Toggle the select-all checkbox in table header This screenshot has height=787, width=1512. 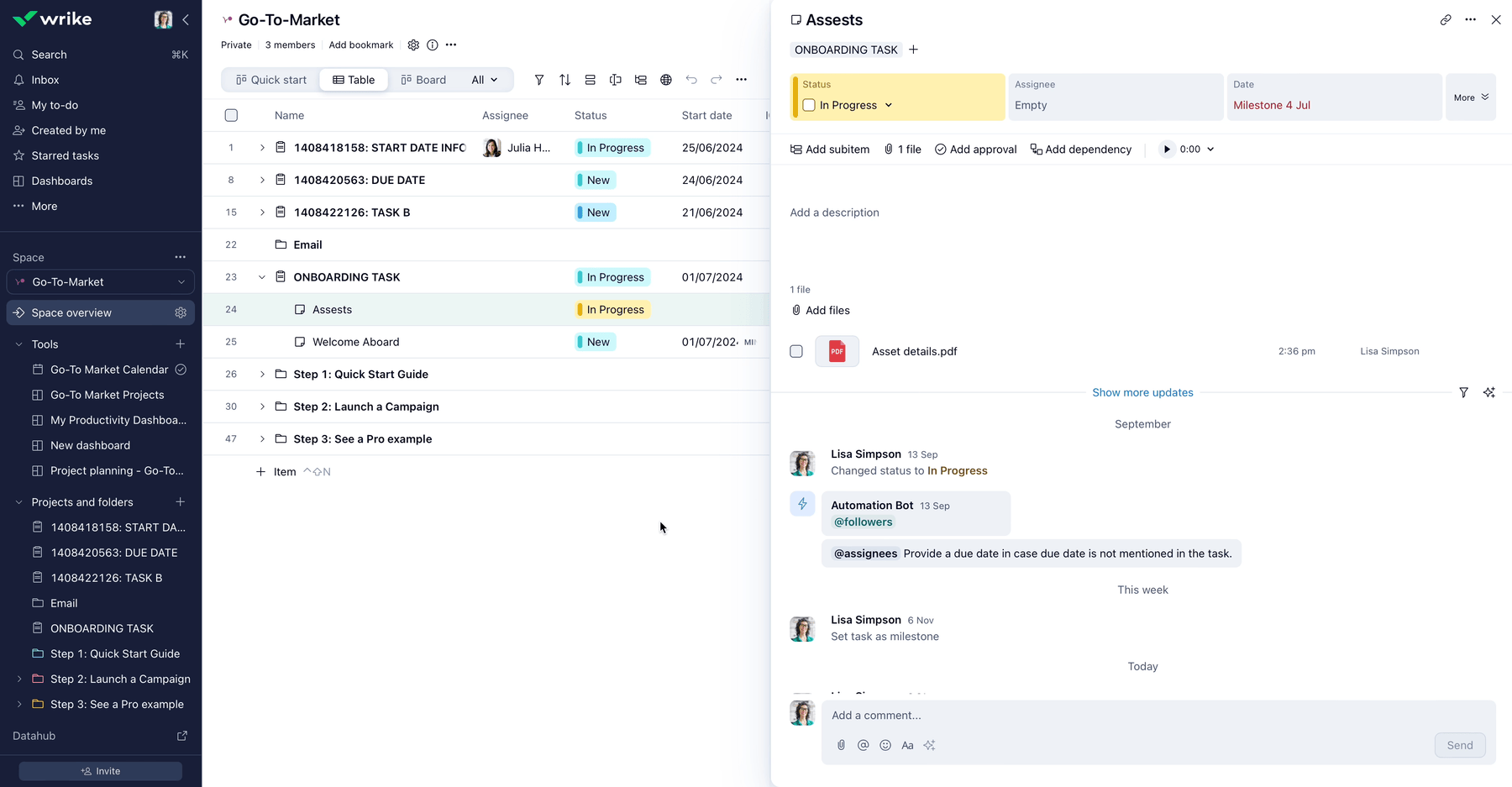[x=231, y=115]
